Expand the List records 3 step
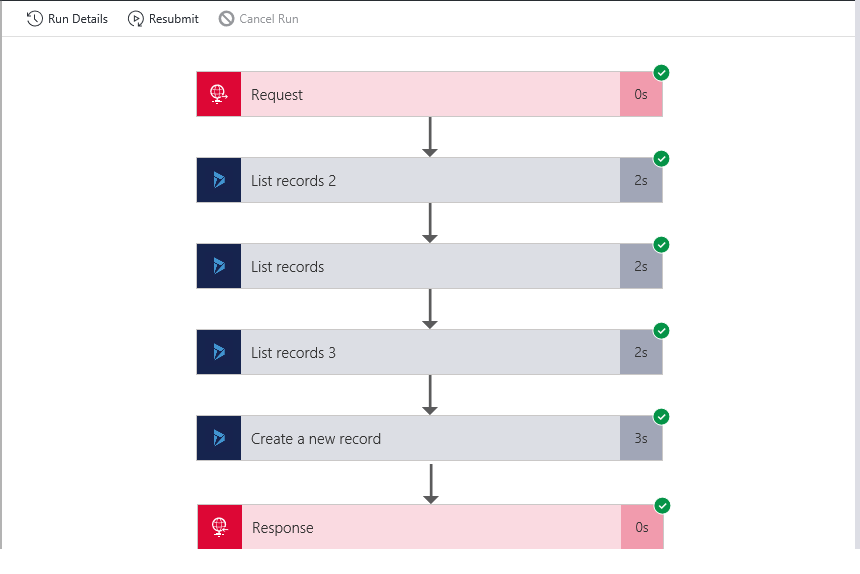 [x=429, y=352]
